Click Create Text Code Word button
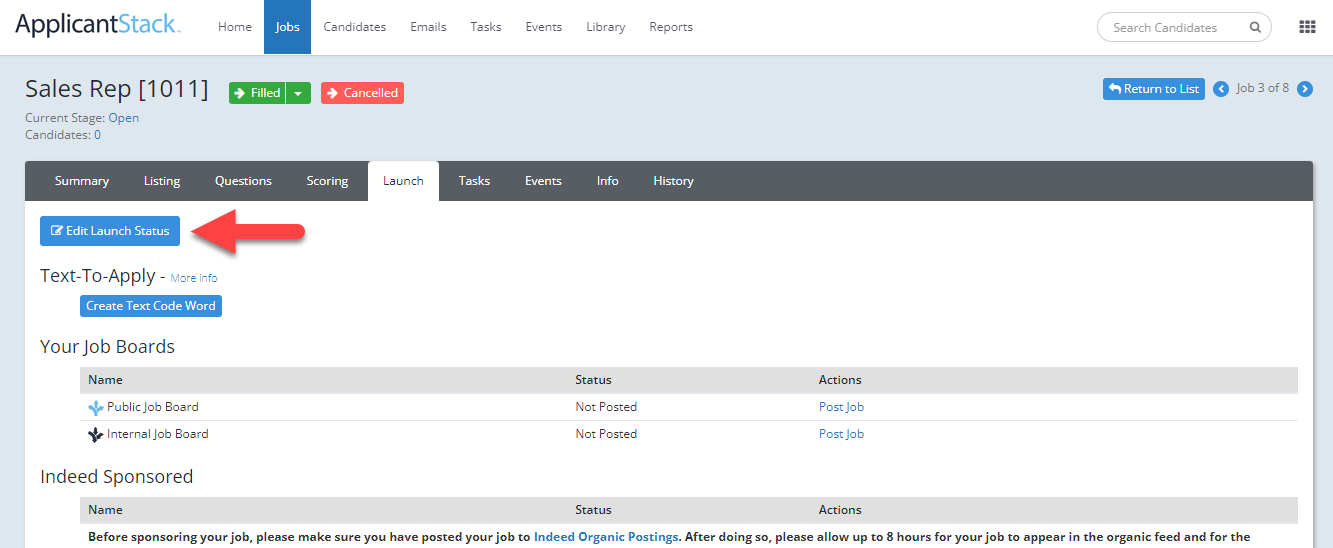Viewport: 1333px width, 548px height. [x=151, y=306]
